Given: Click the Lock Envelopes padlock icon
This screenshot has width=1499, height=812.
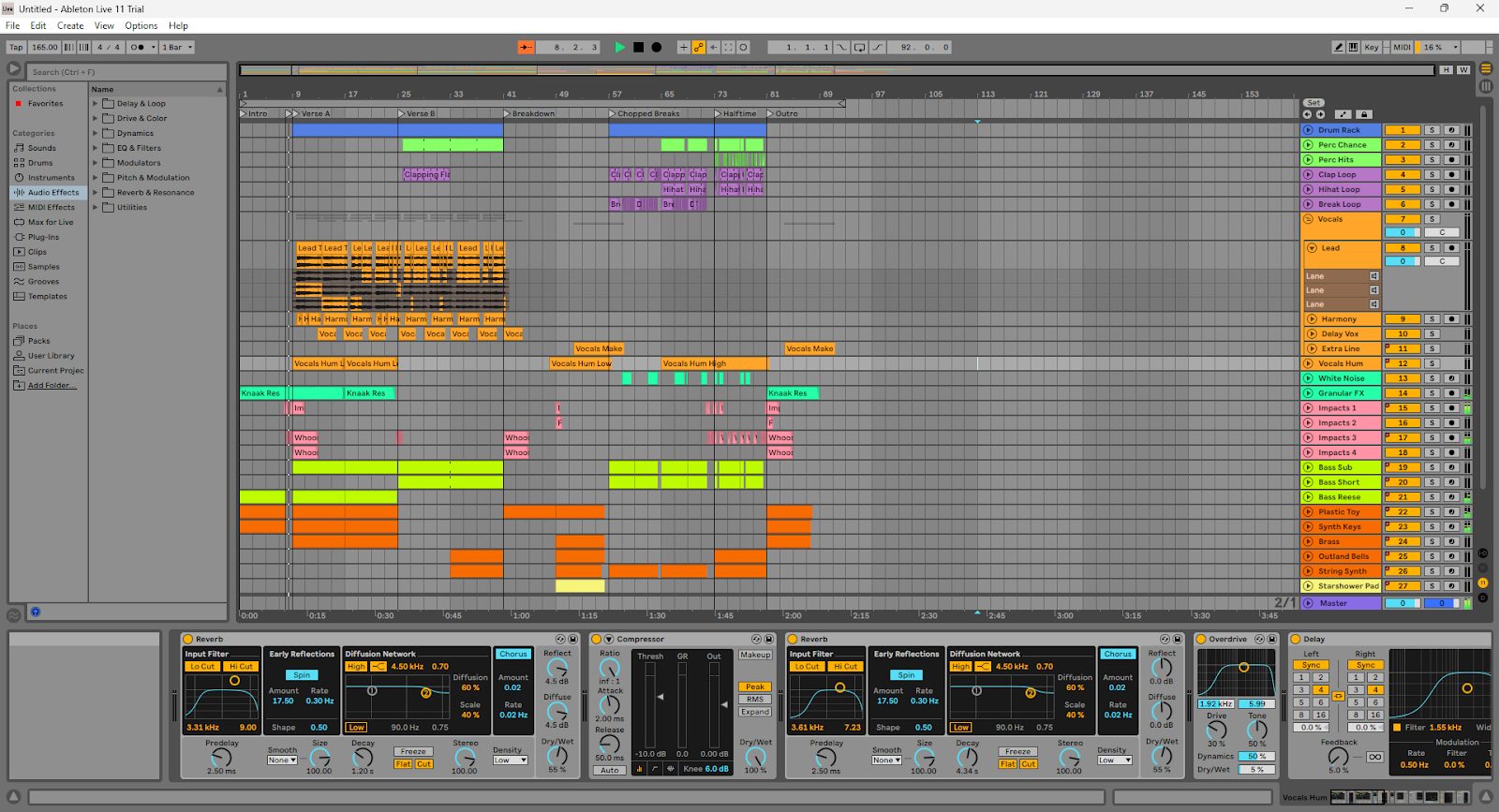Looking at the screenshot, I should [1364, 114].
